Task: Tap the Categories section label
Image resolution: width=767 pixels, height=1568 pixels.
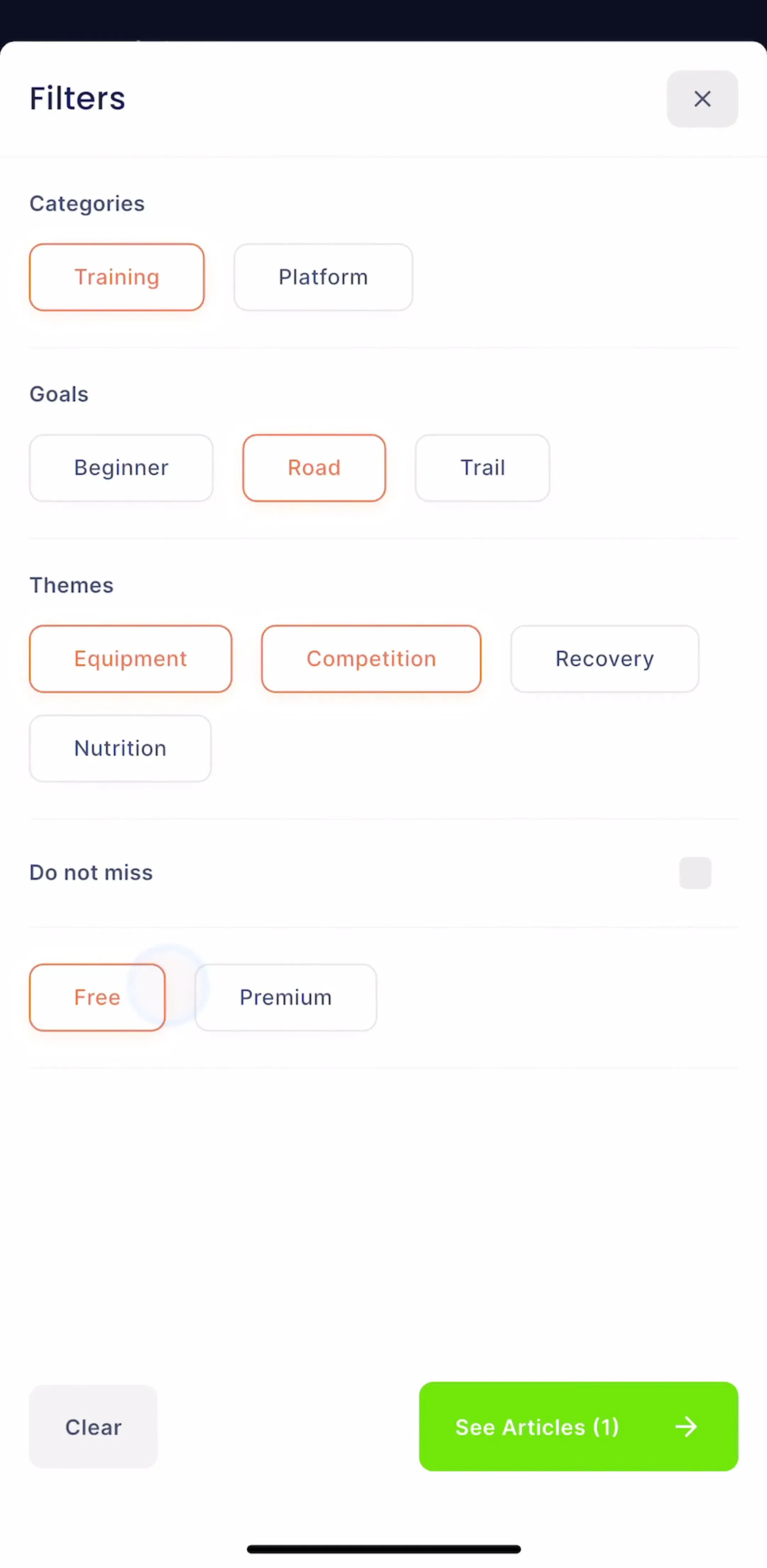Action: [x=87, y=203]
